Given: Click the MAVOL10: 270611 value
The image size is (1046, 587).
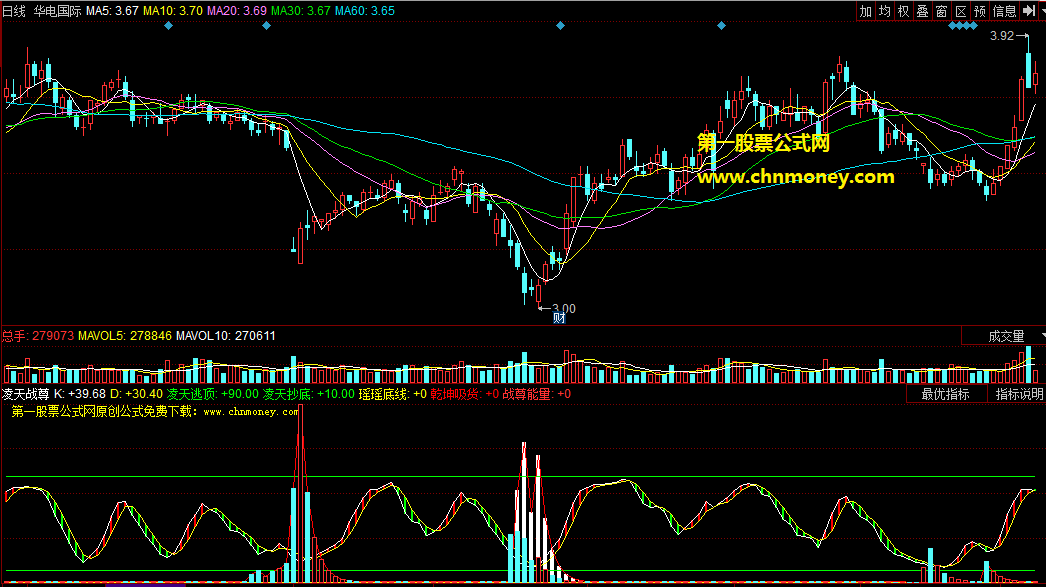Looking at the screenshot, I should pyautogui.click(x=225, y=336).
